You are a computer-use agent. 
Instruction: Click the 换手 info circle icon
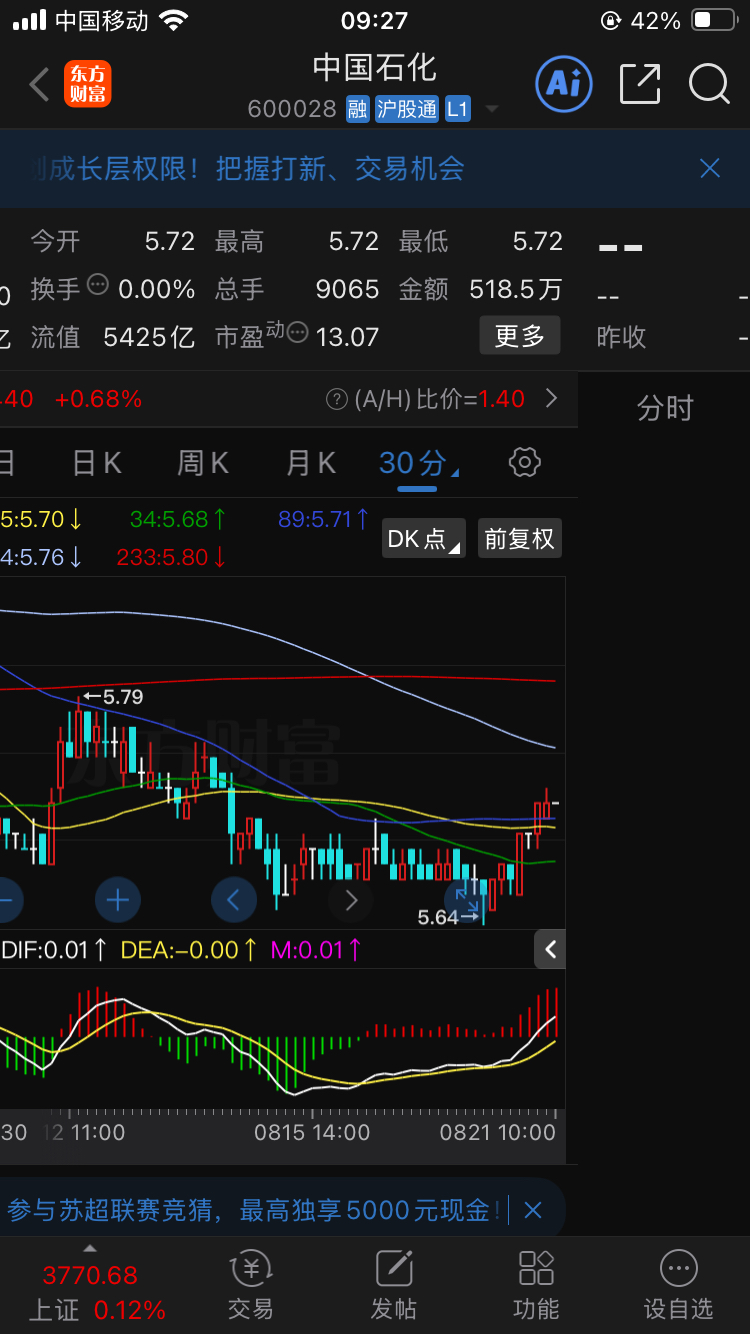(98, 284)
